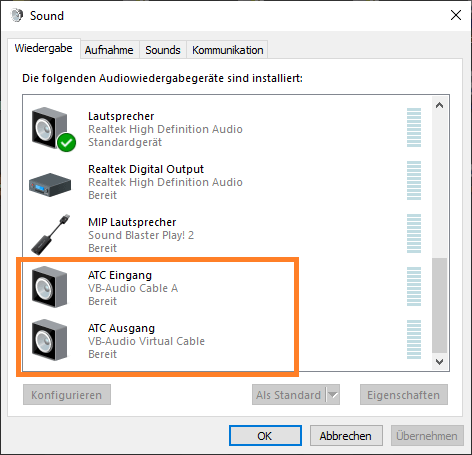Open the Als Standard dropdown arrow
This screenshot has width=472, height=455.
[x=333, y=395]
